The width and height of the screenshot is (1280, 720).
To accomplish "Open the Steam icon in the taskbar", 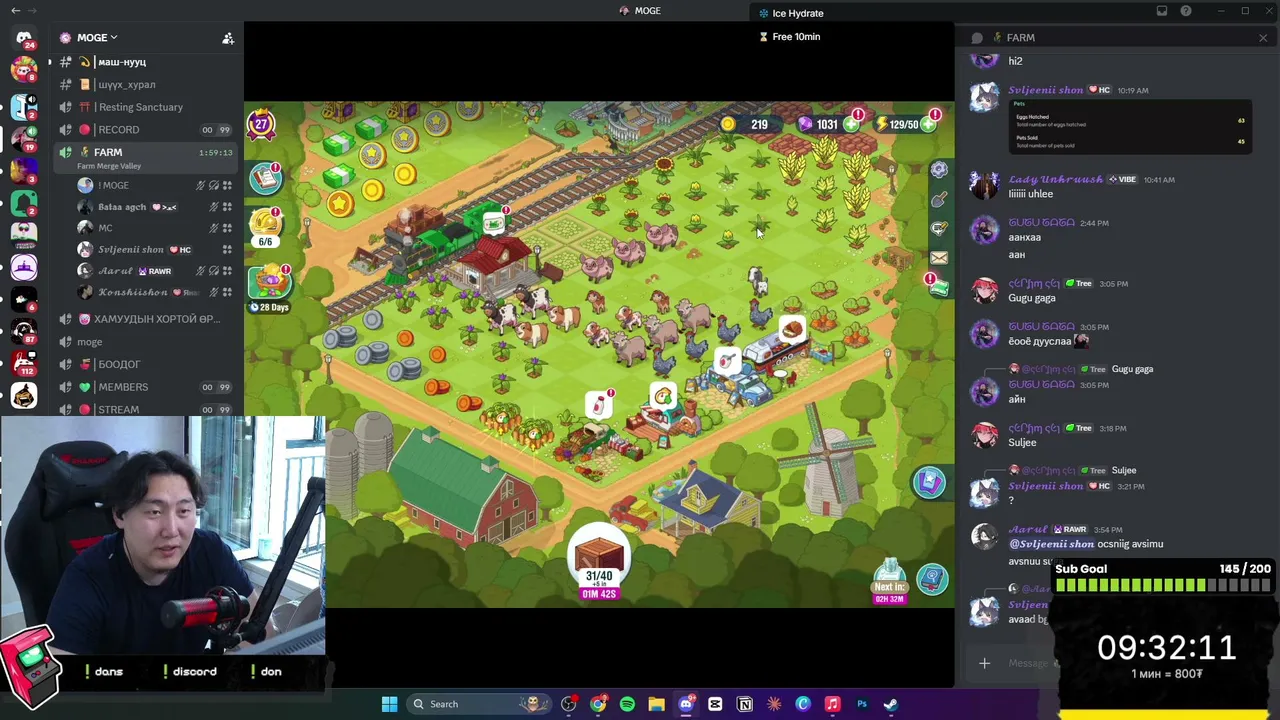I will [891, 704].
